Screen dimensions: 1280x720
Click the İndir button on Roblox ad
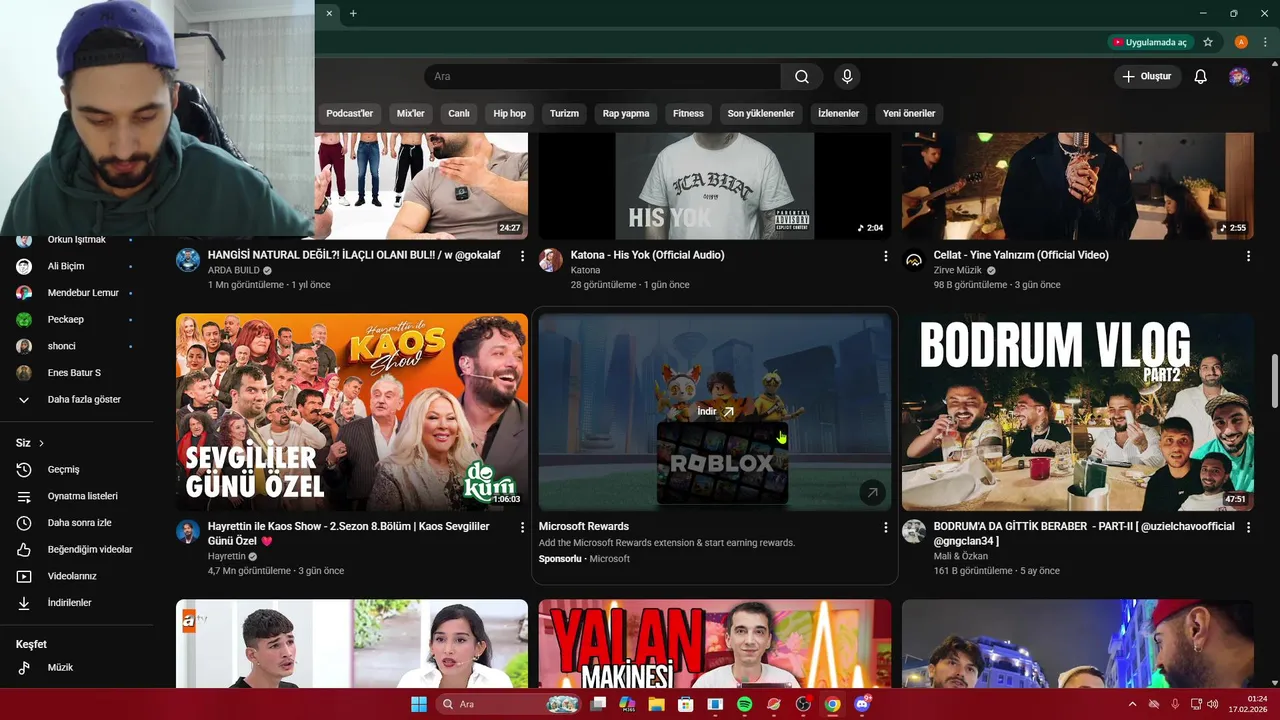(x=715, y=411)
